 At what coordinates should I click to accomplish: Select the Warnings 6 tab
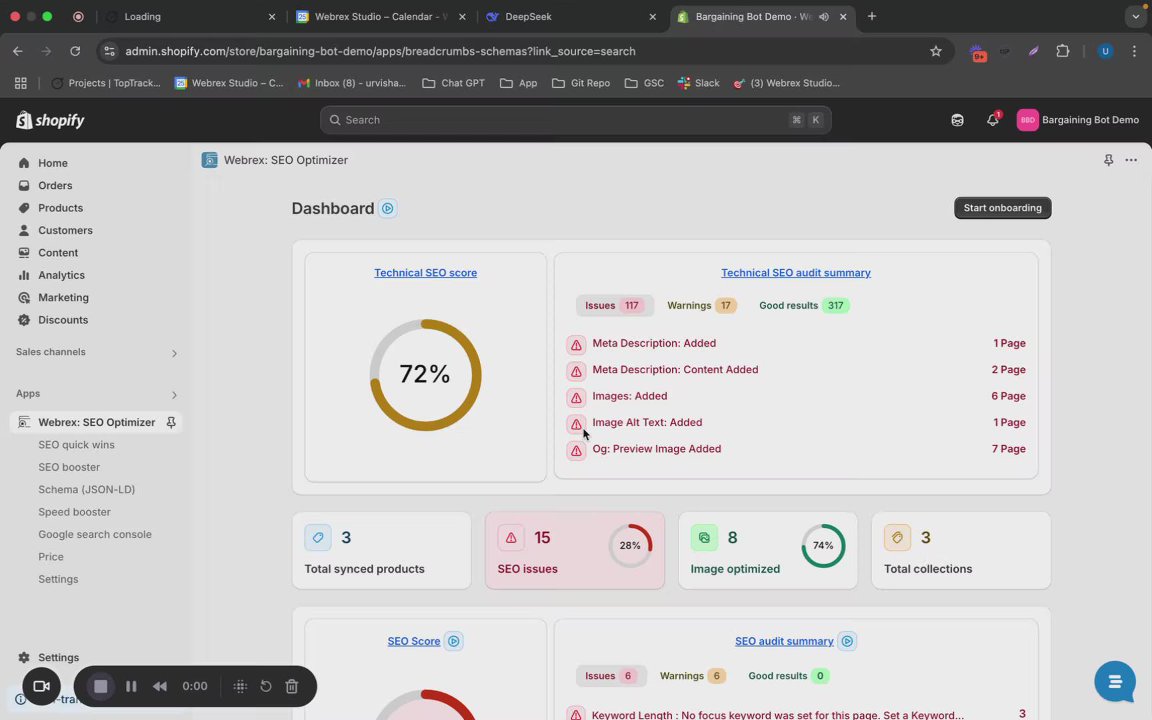pyautogui.click(x=692, y=676)
